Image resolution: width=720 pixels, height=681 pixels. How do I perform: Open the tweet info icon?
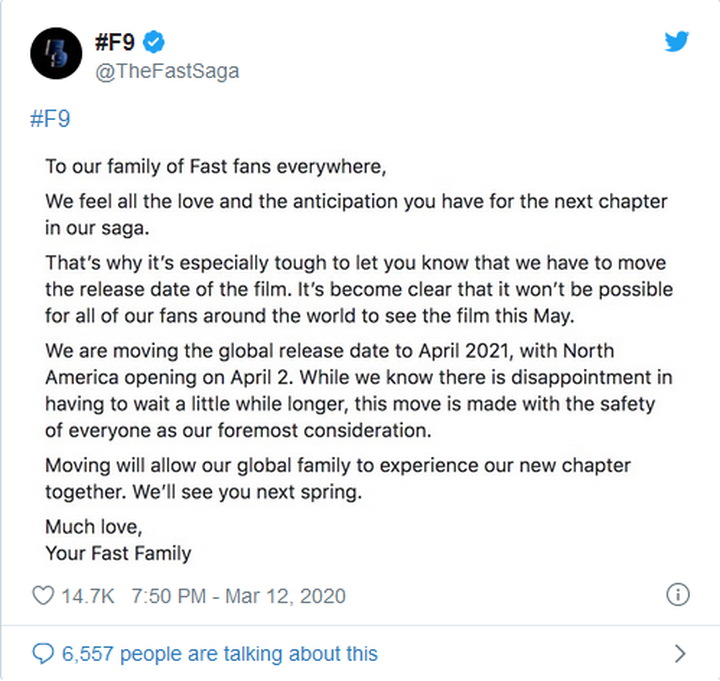click(x=677, y=595)
